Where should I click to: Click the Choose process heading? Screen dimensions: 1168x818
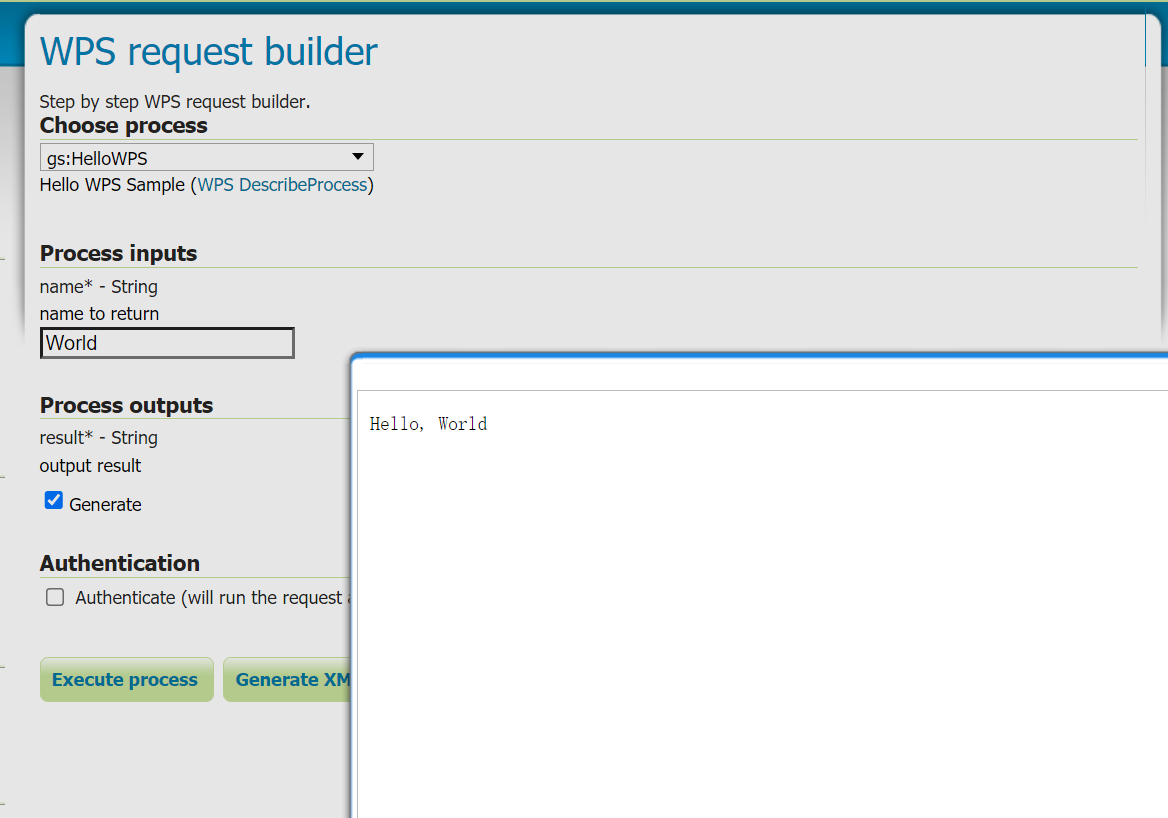pos(124,126)
